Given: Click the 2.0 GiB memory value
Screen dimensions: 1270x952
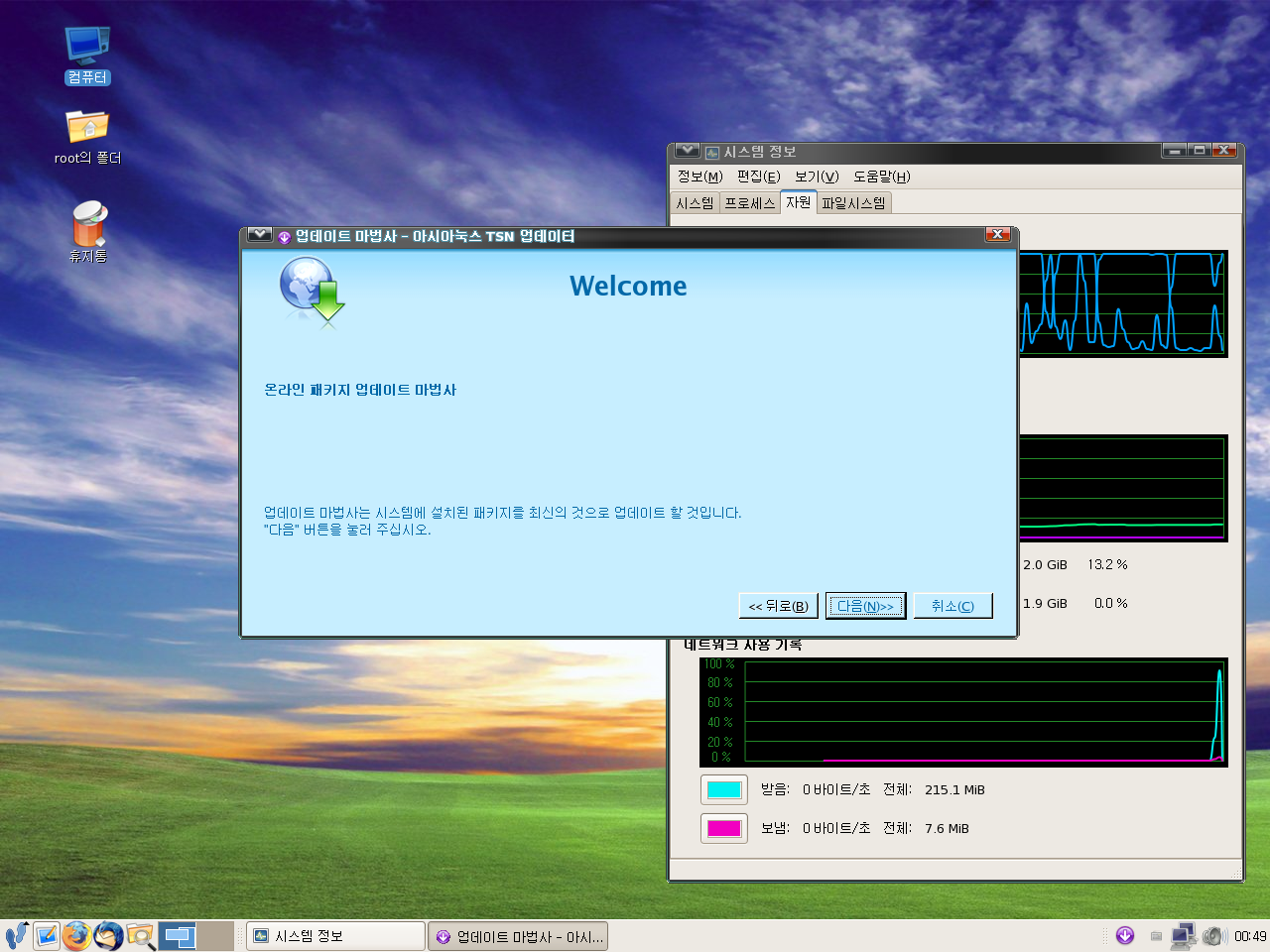Looking at the screenshot, I should 1045,564.
